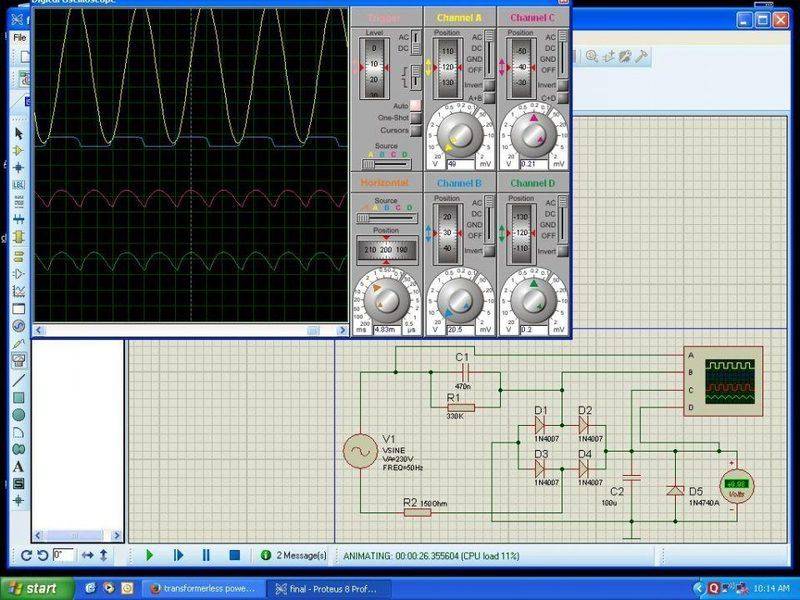Click the rotate clockwise icon
The height and width of the screenshot is (600, 800).
pyautogui.click(x=27, y=555)
